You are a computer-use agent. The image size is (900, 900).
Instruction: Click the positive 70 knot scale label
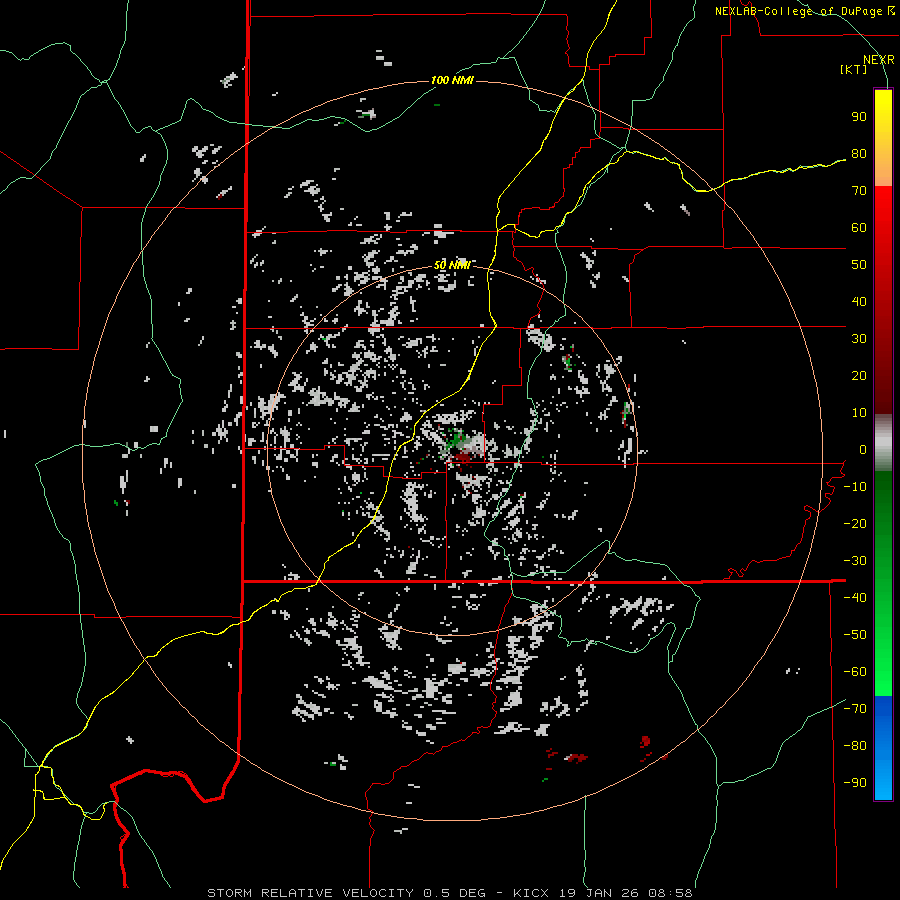click(859, 191)
